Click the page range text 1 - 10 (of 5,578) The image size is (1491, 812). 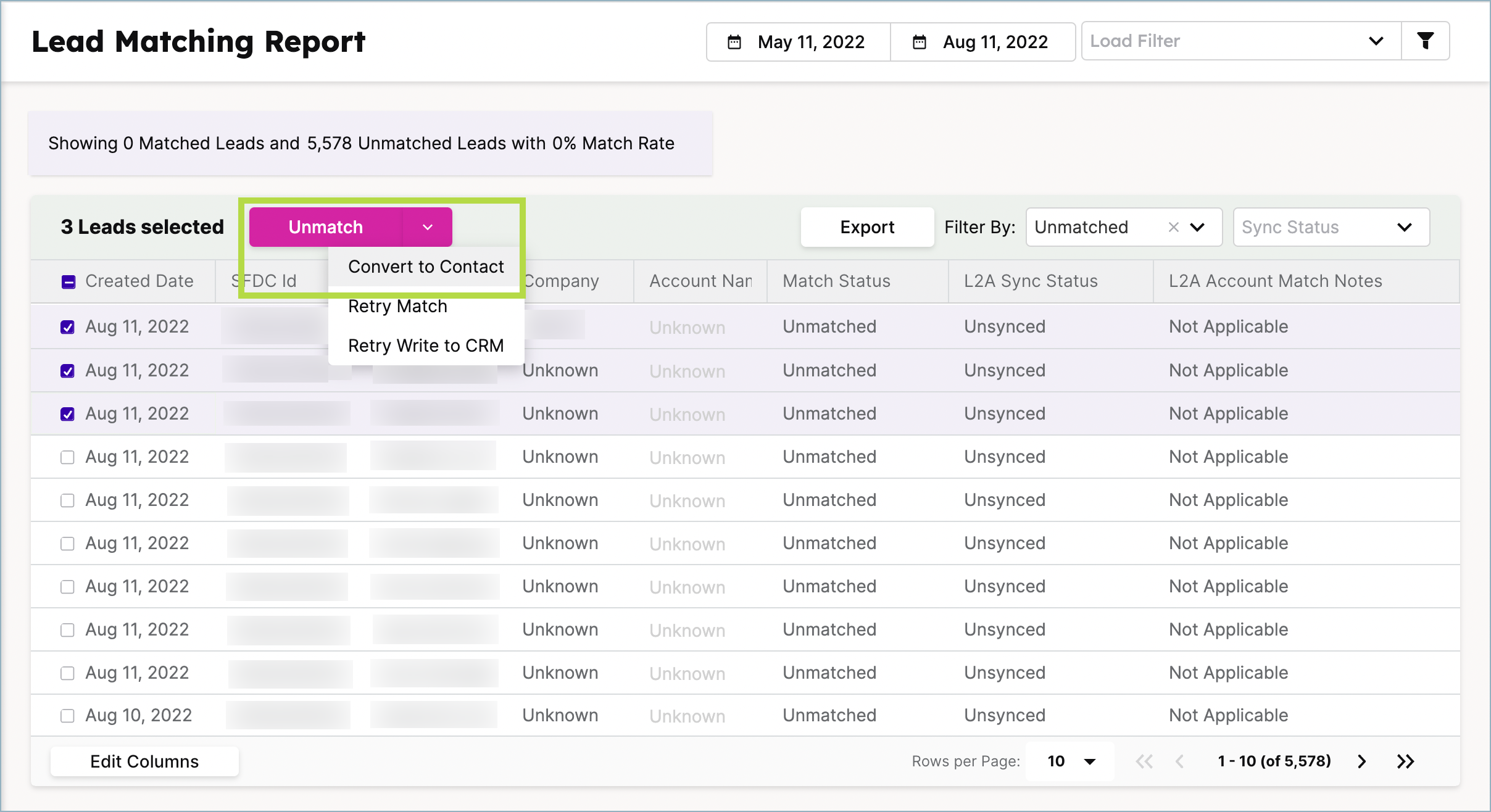(1274, 761)
